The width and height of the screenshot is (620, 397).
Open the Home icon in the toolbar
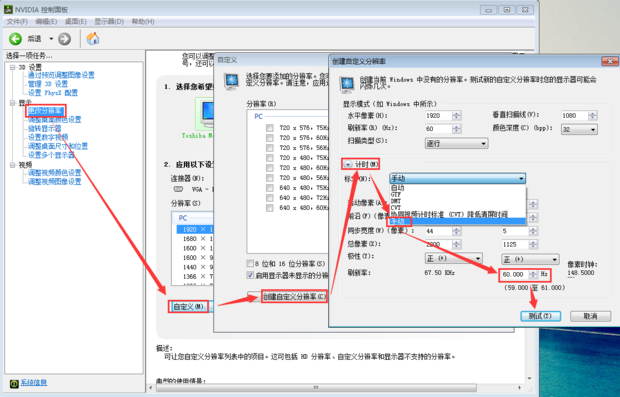click(93, 38)
